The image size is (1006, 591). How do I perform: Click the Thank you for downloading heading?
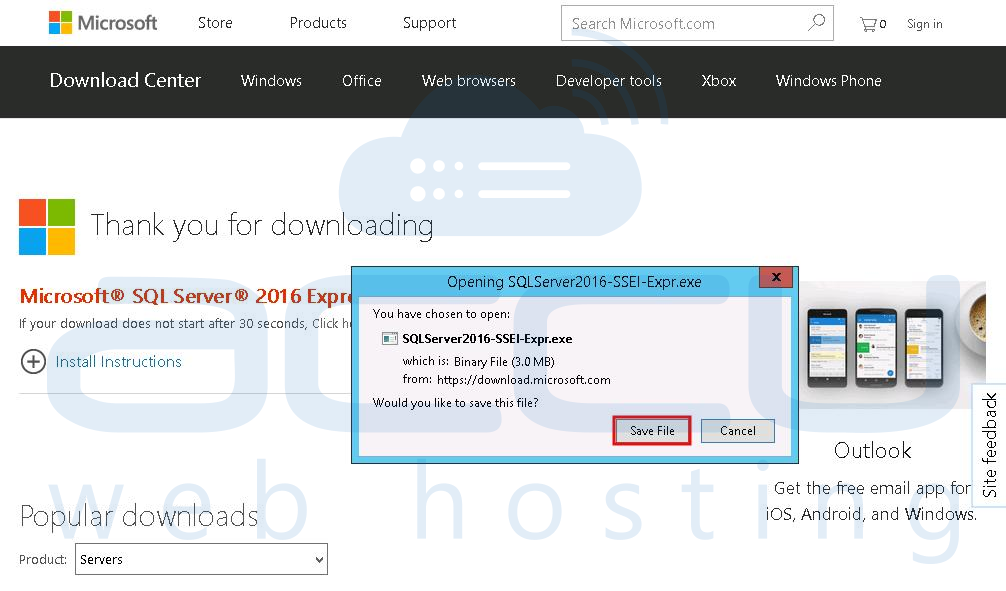[262, 225]
